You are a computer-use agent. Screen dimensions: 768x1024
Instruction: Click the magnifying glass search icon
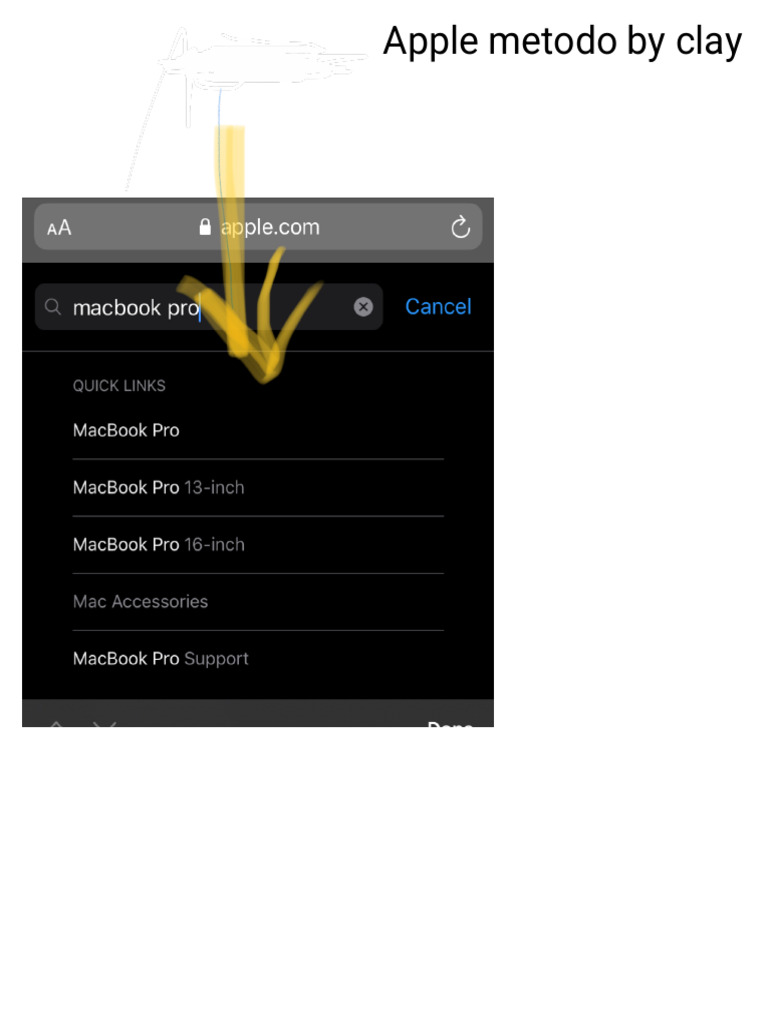point(53,306)
